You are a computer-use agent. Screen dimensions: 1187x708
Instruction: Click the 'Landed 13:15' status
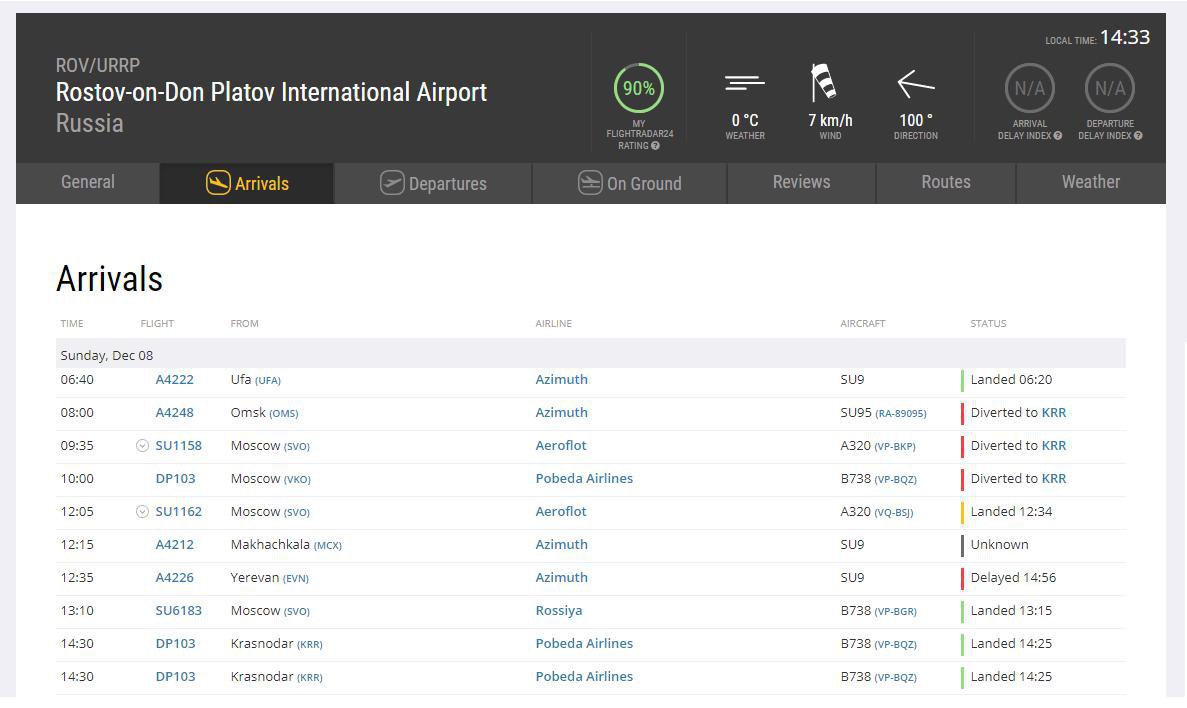point(1011,610)
